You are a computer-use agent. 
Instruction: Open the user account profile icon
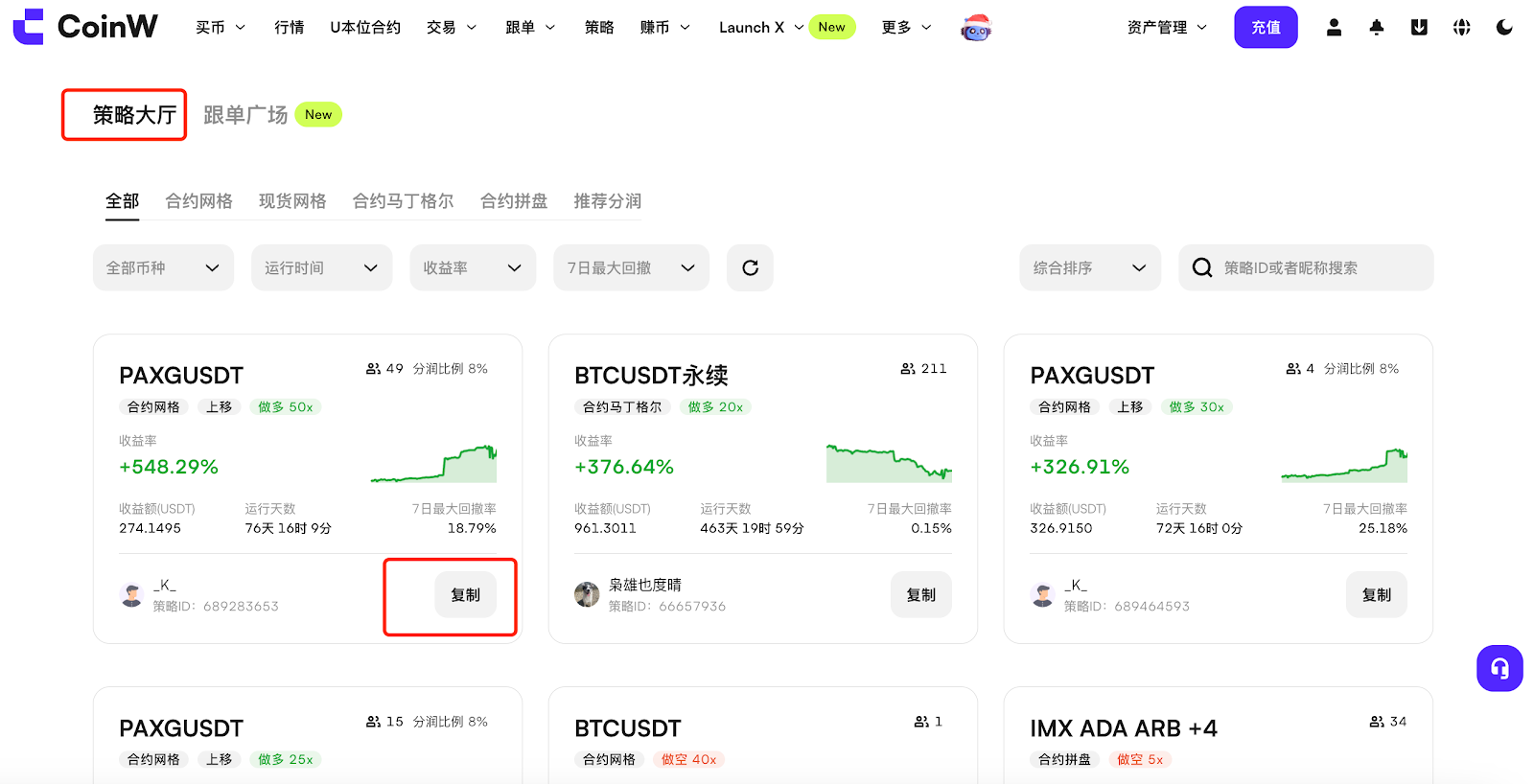tap(1334, 28)
